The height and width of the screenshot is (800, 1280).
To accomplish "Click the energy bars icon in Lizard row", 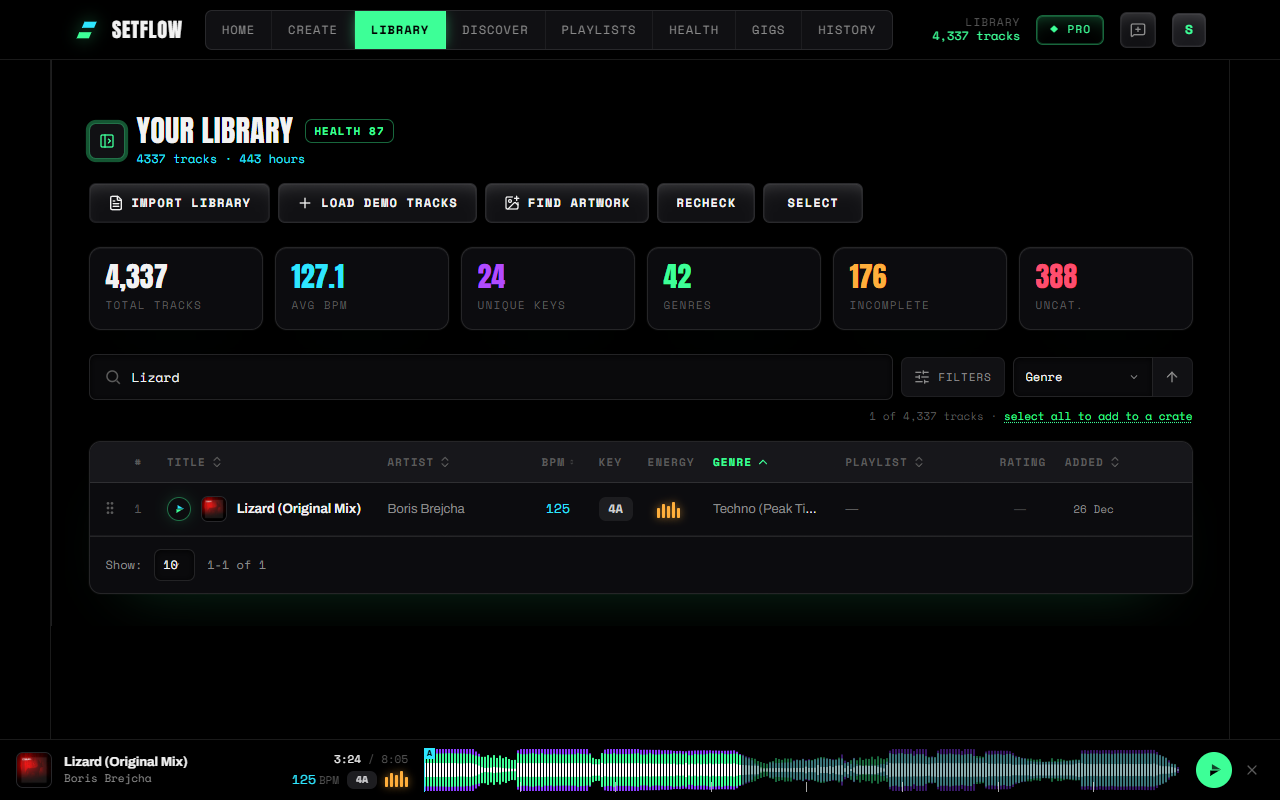I will [x=668, y=510].
